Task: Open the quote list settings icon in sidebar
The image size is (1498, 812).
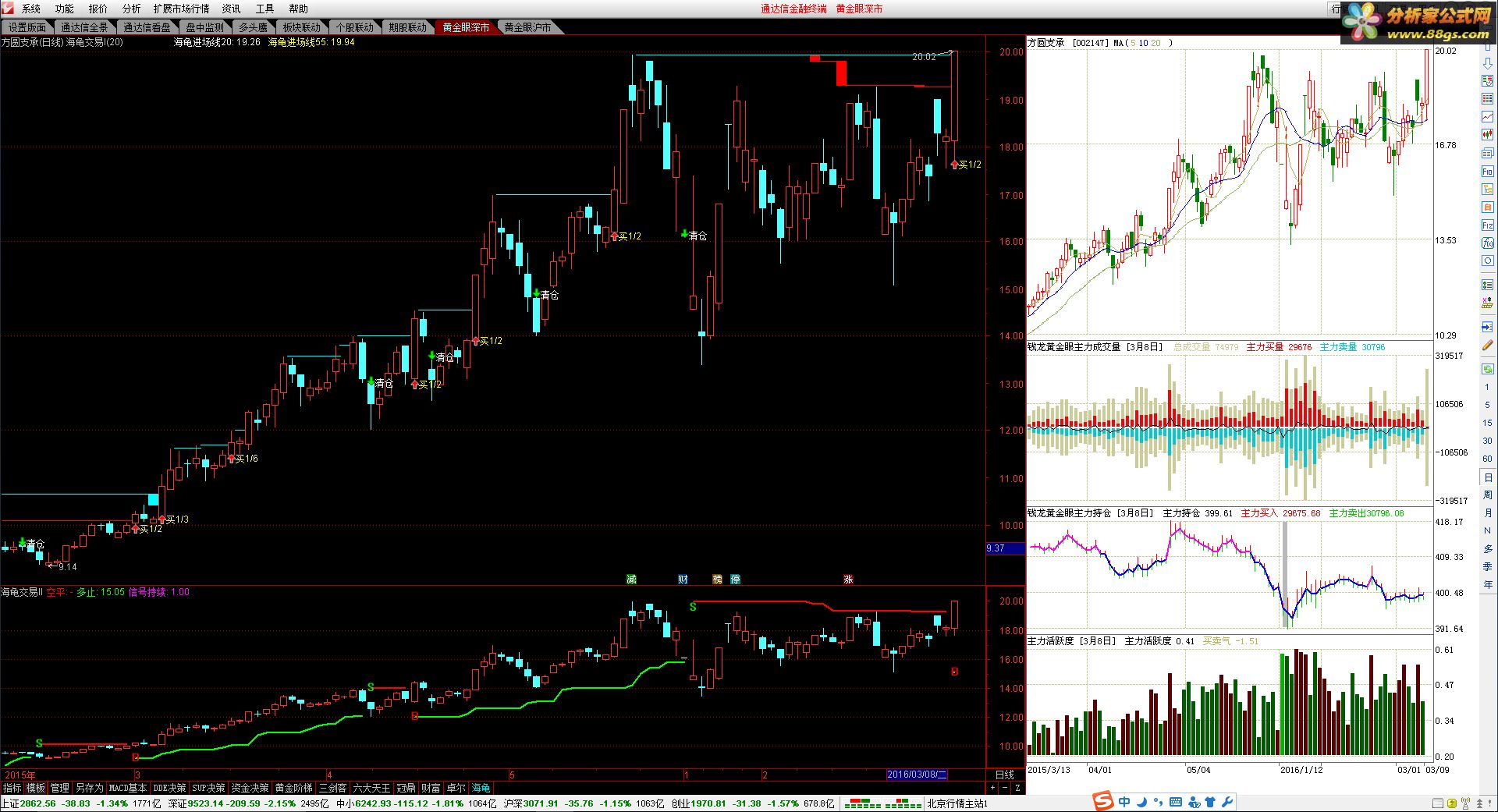Action: 1488,80
